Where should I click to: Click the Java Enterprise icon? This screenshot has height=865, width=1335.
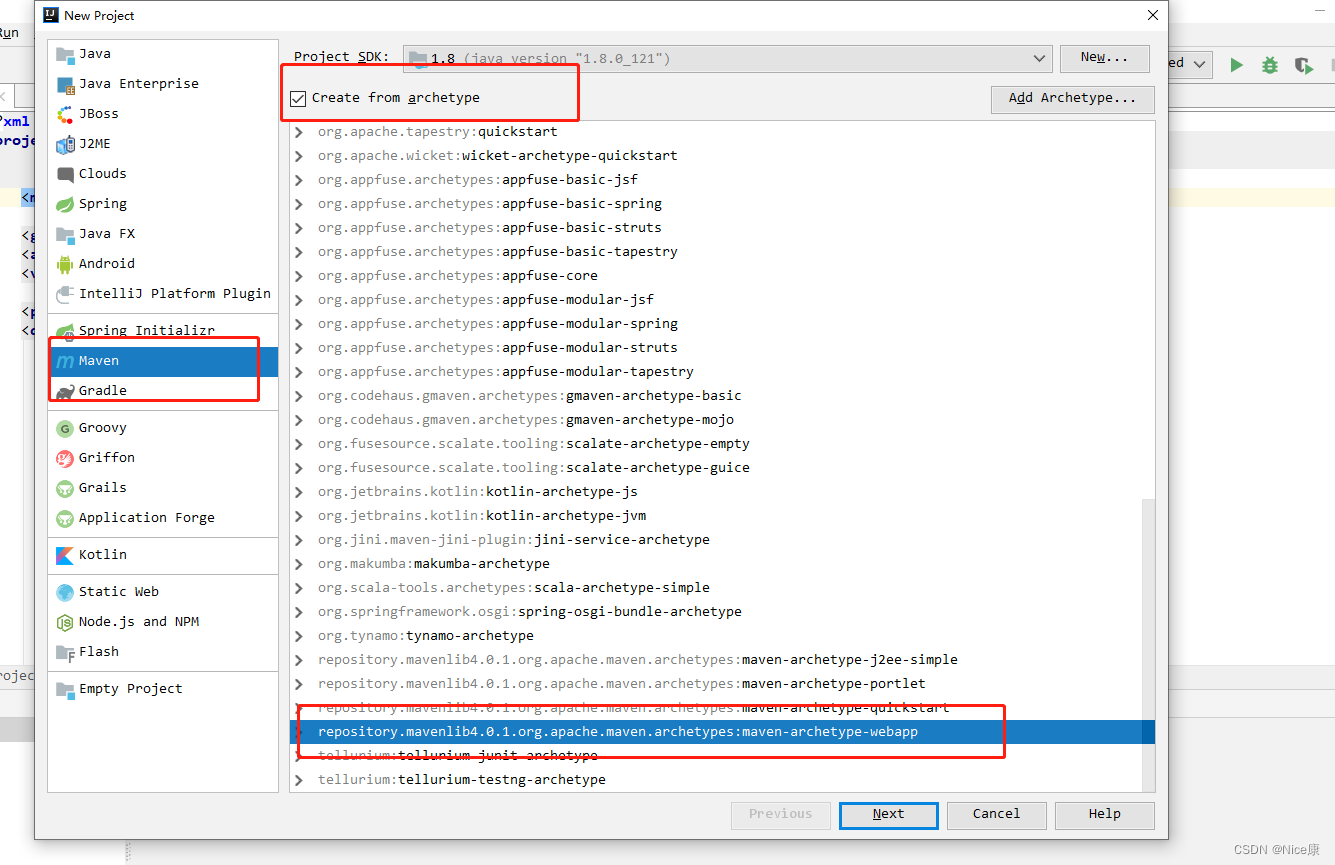(65, 84)
